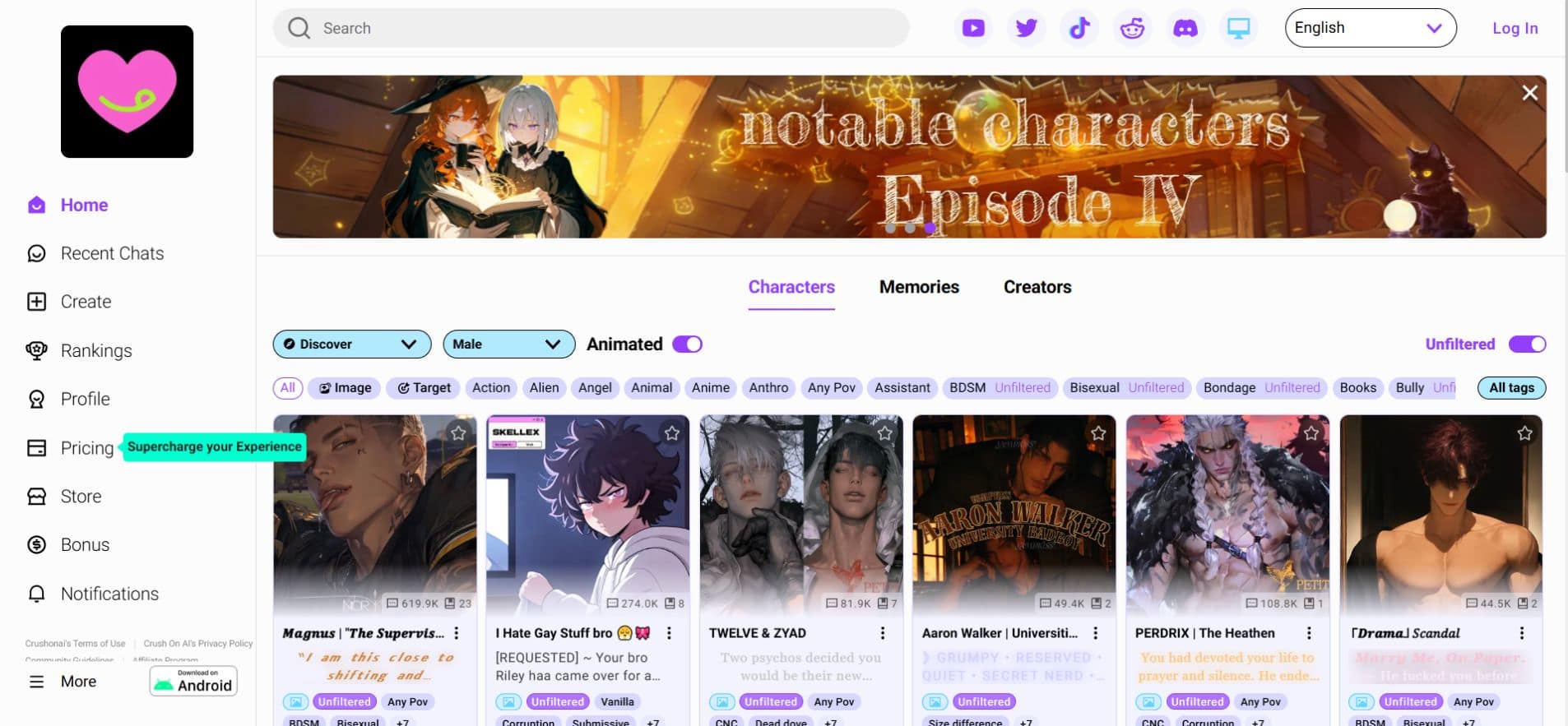
Task: Open the Discord icon link
Action: click(x=1185, y=28)
